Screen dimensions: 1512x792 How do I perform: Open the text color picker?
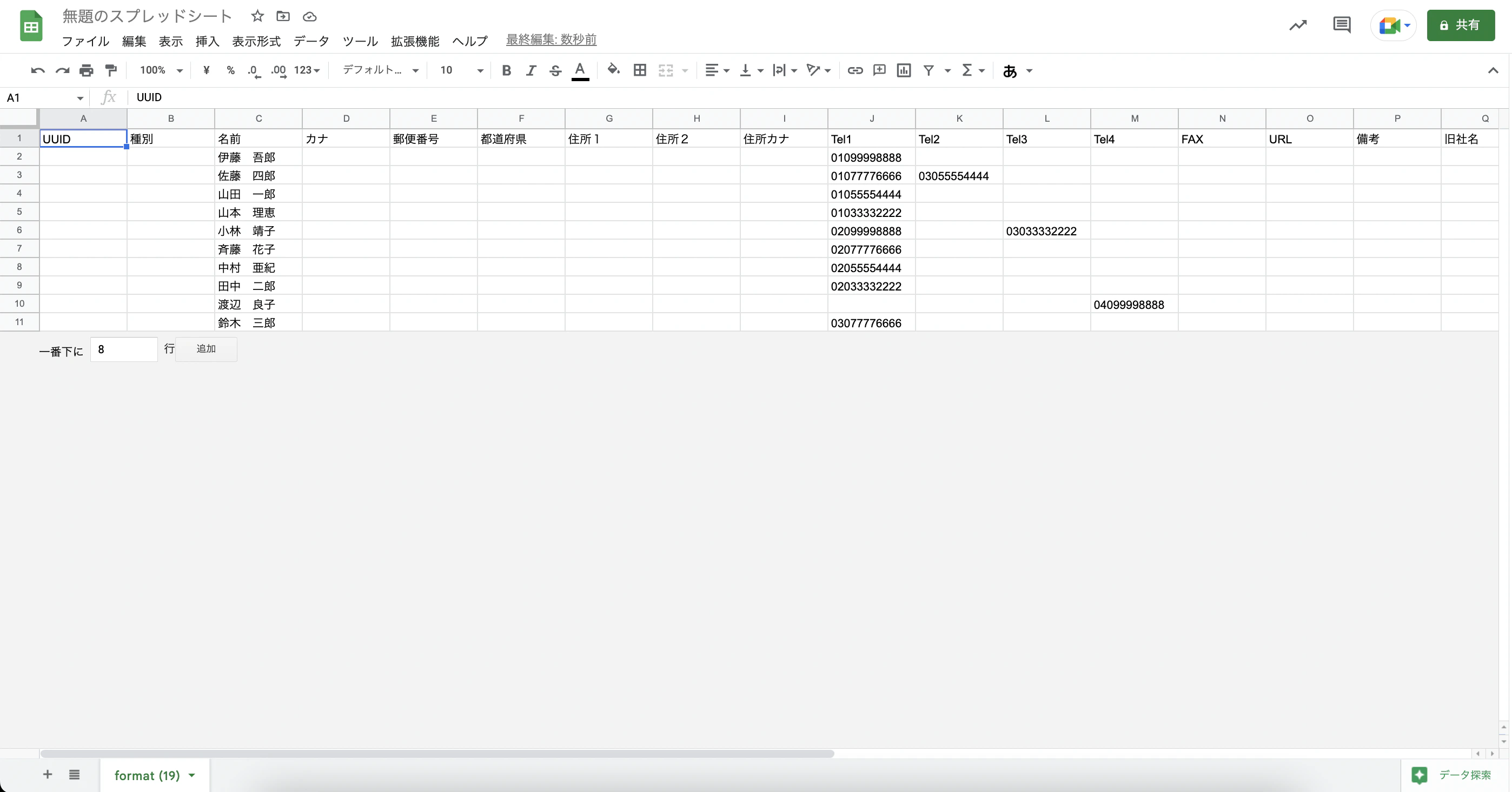point(580,71)
